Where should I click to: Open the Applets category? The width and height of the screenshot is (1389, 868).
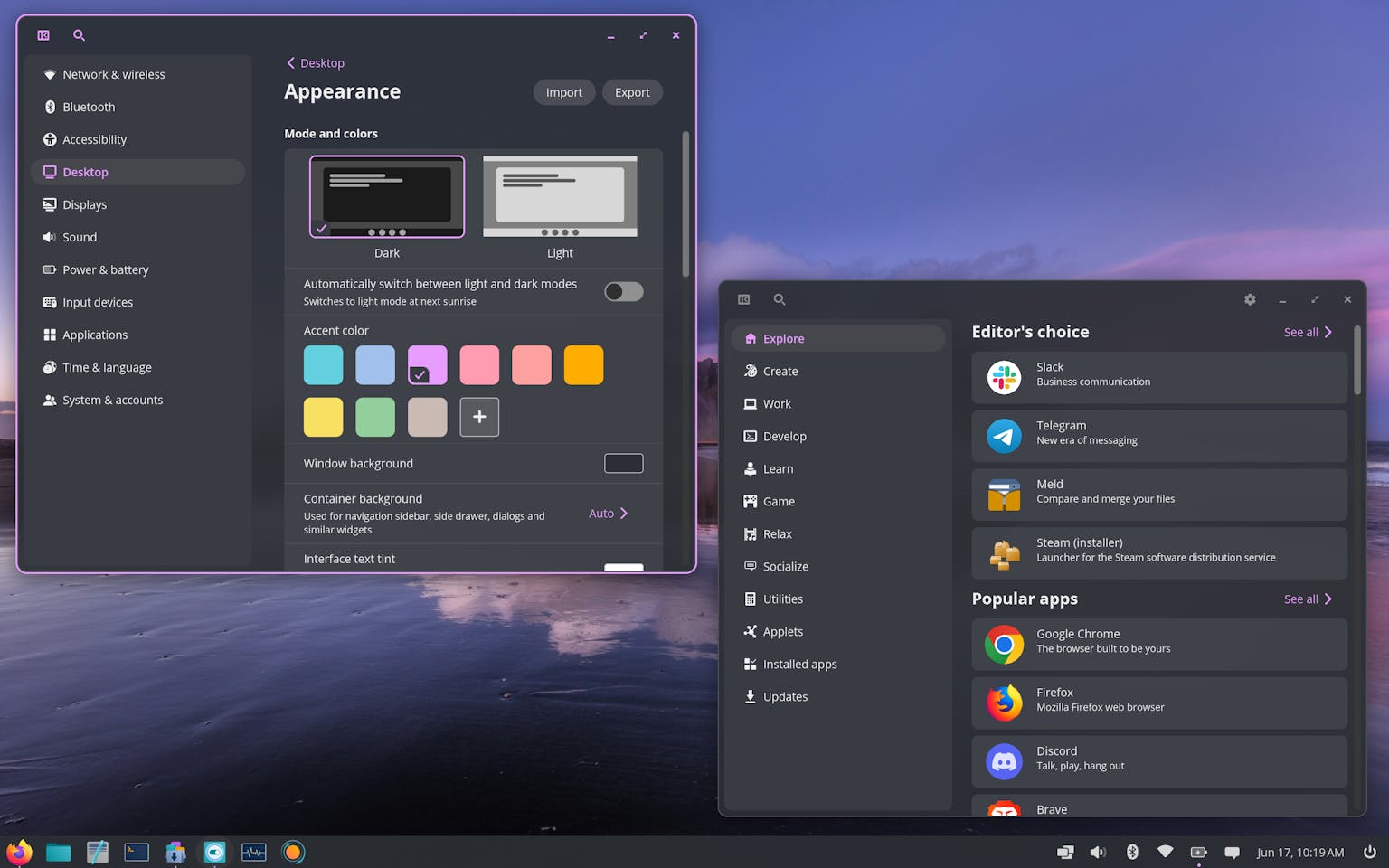coord(838,631)
